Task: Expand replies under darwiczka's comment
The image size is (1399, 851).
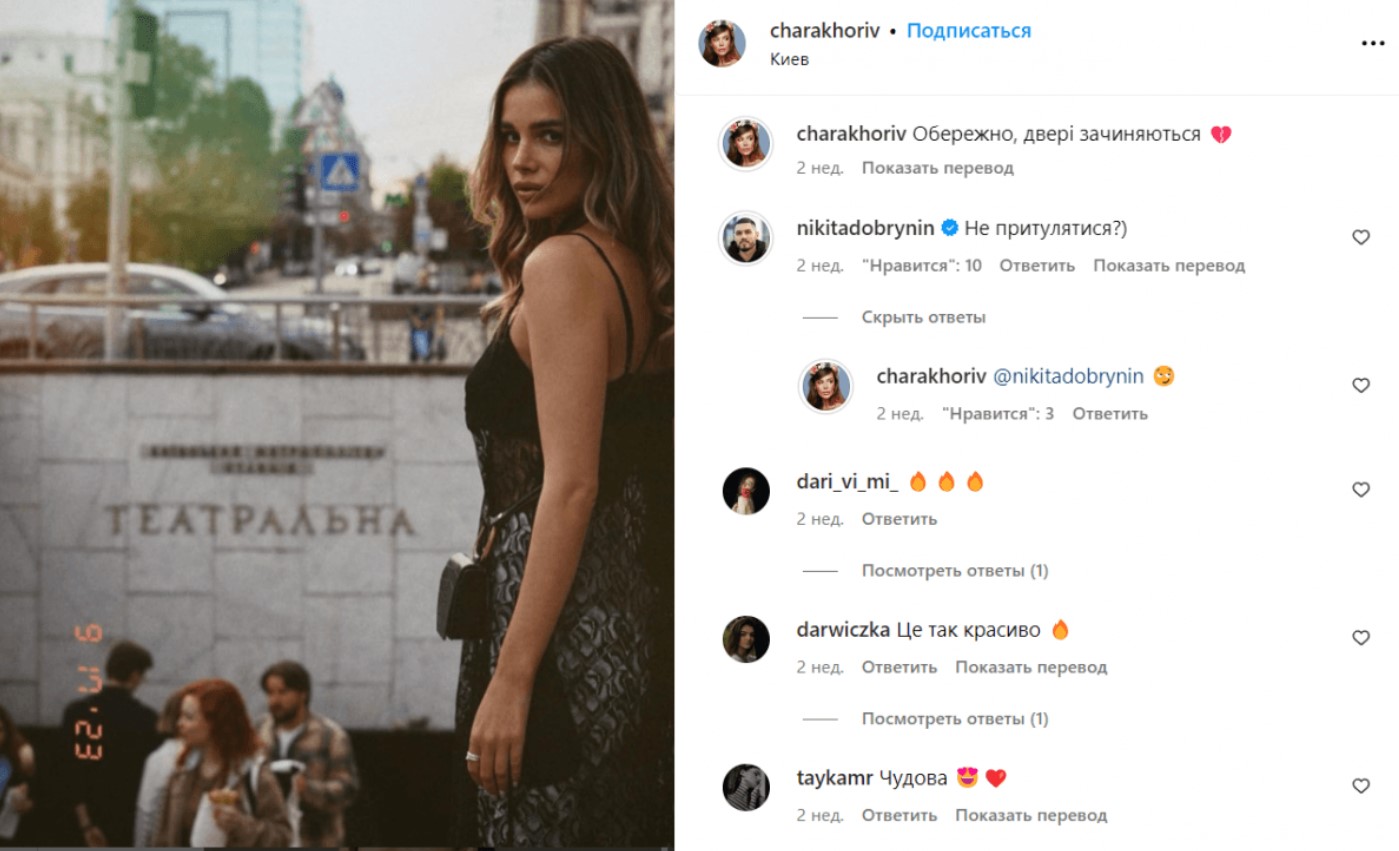Action: [x=954, y=719]
